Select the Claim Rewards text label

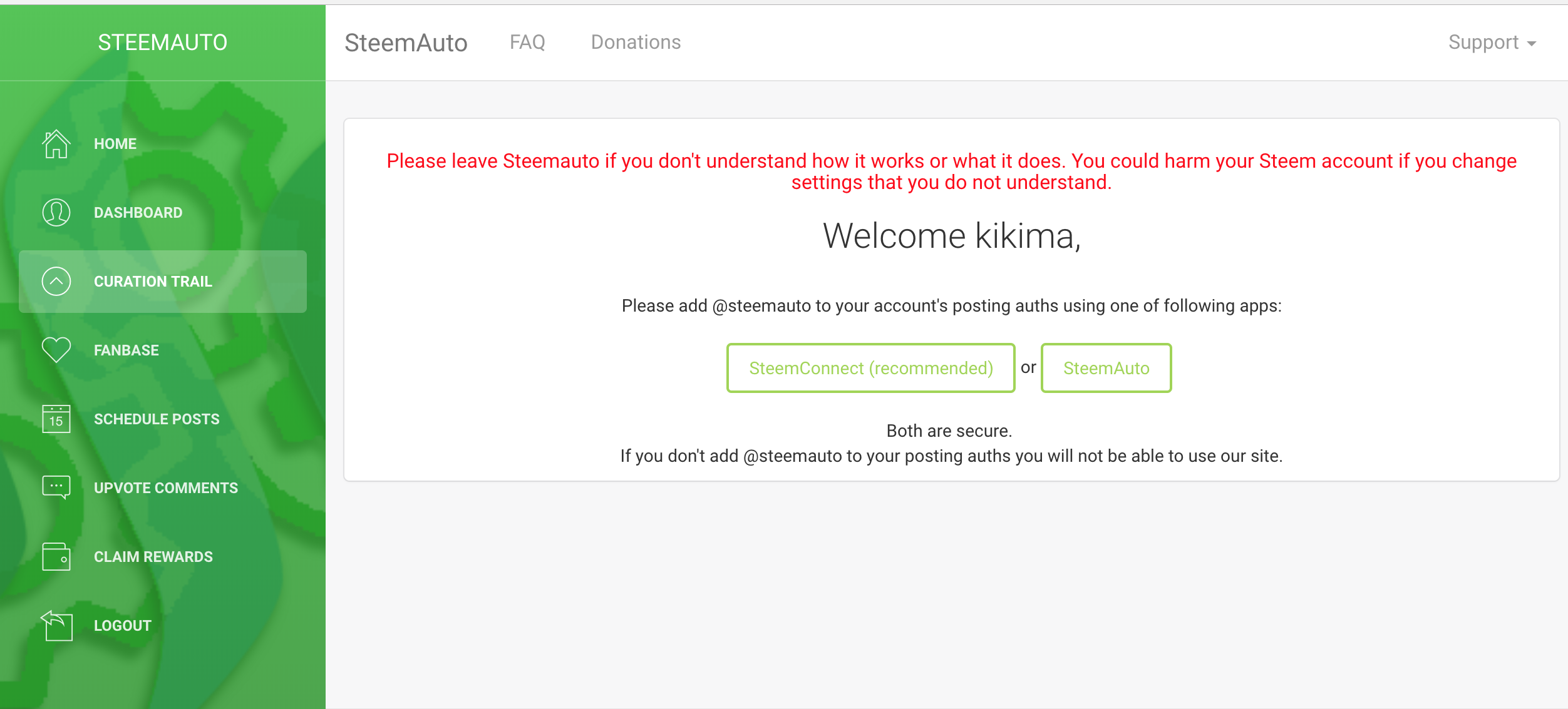point(153,557)
